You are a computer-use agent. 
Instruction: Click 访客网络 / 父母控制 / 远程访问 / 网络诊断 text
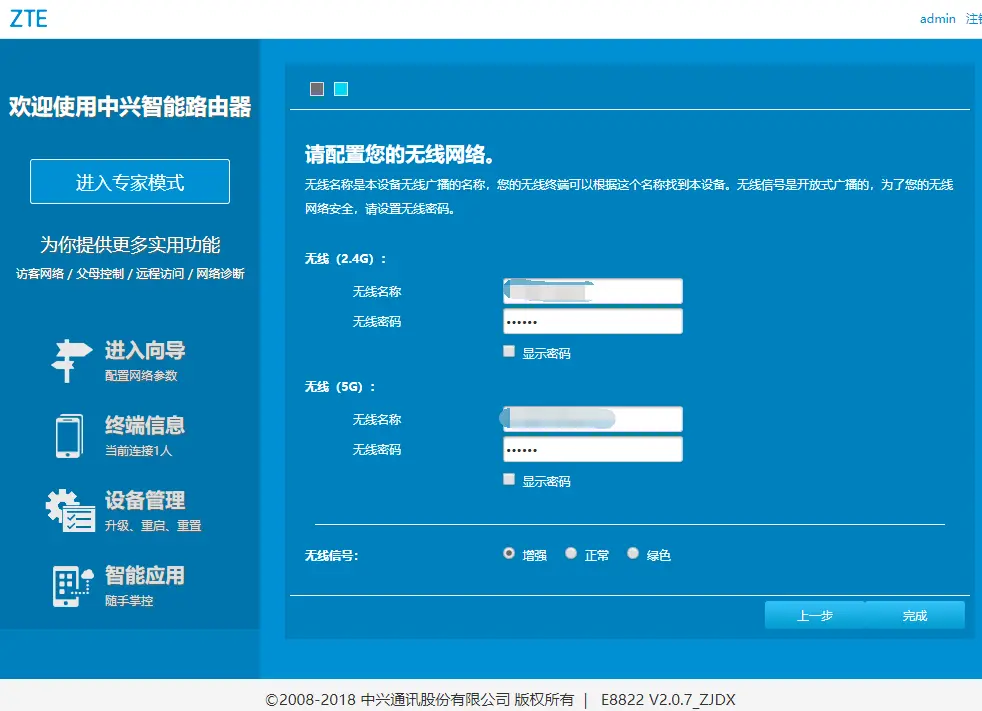coord(130,274)
